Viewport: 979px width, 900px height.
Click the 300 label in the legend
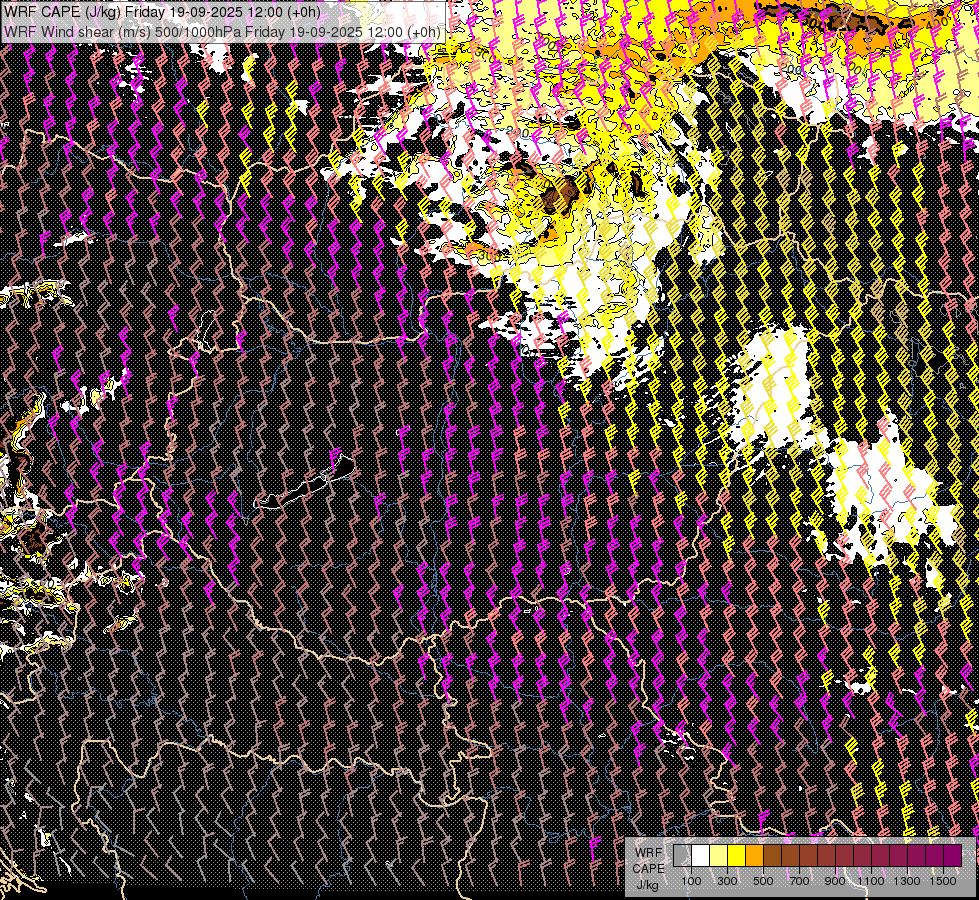727,881
